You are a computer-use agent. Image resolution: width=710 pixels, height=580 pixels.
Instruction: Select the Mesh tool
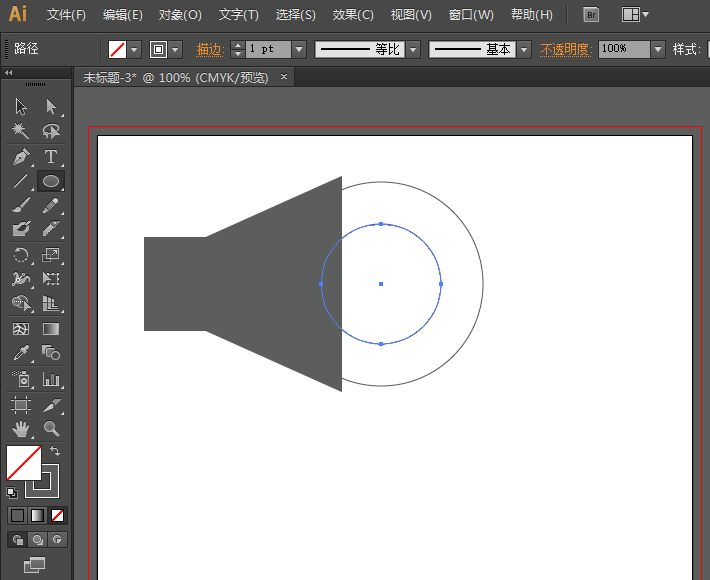21,329
